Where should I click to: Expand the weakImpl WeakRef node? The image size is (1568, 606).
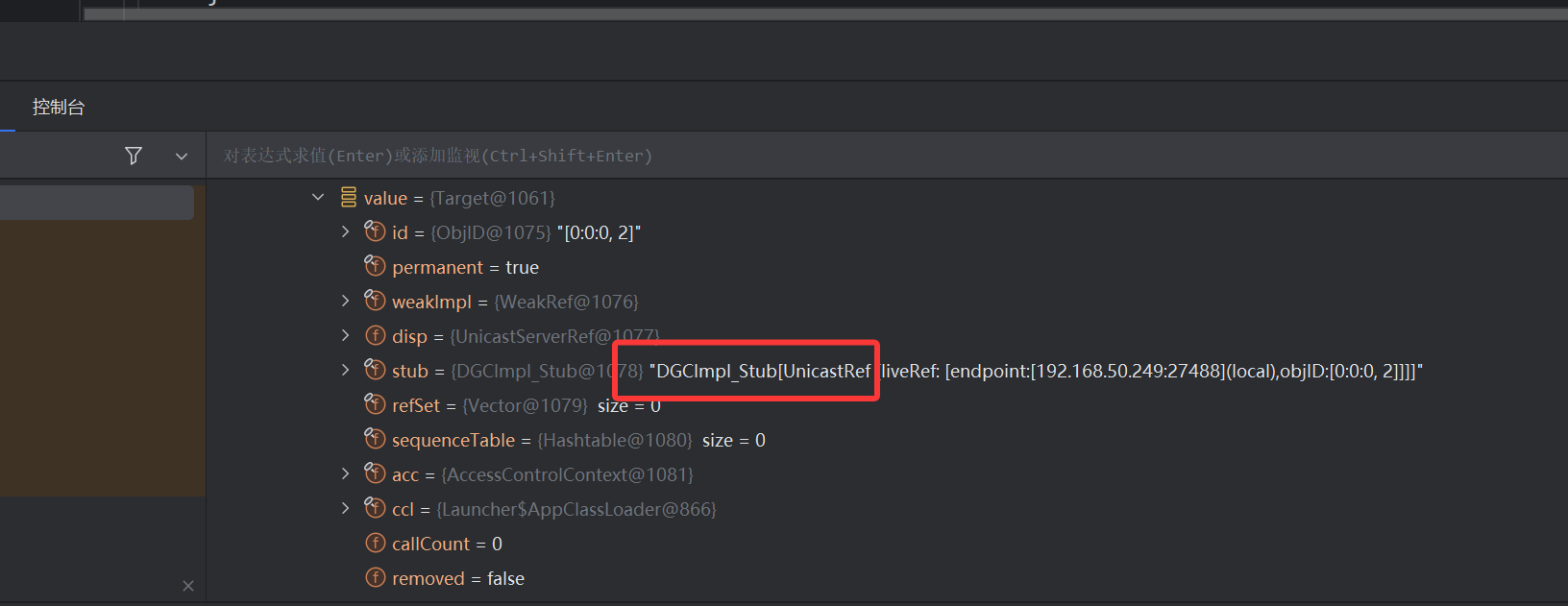point(346,302)
